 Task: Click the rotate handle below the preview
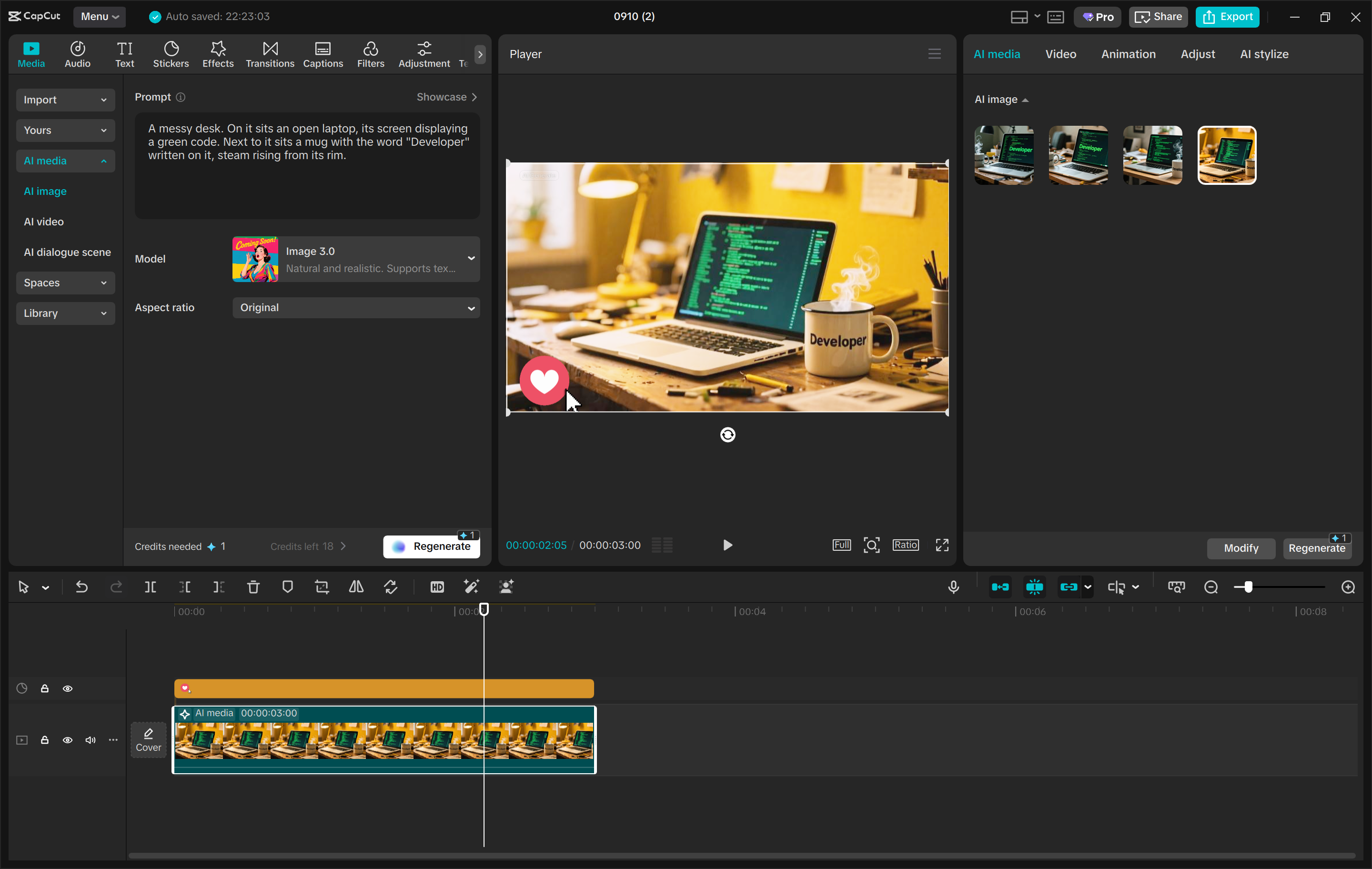click(x=727, y=435)
